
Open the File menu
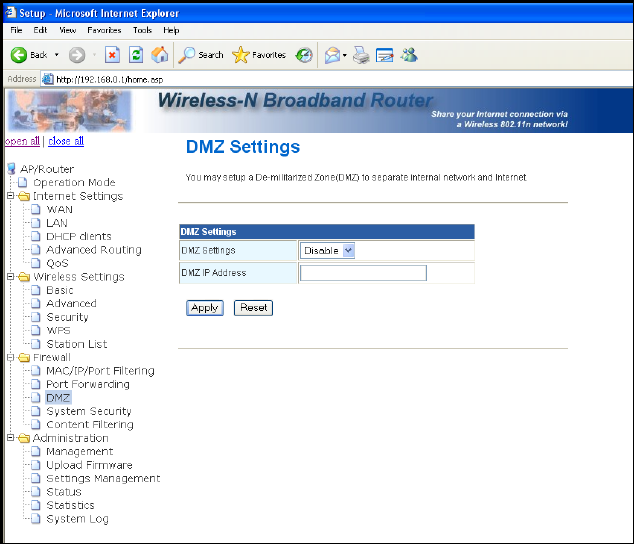[x=16, y=30]
